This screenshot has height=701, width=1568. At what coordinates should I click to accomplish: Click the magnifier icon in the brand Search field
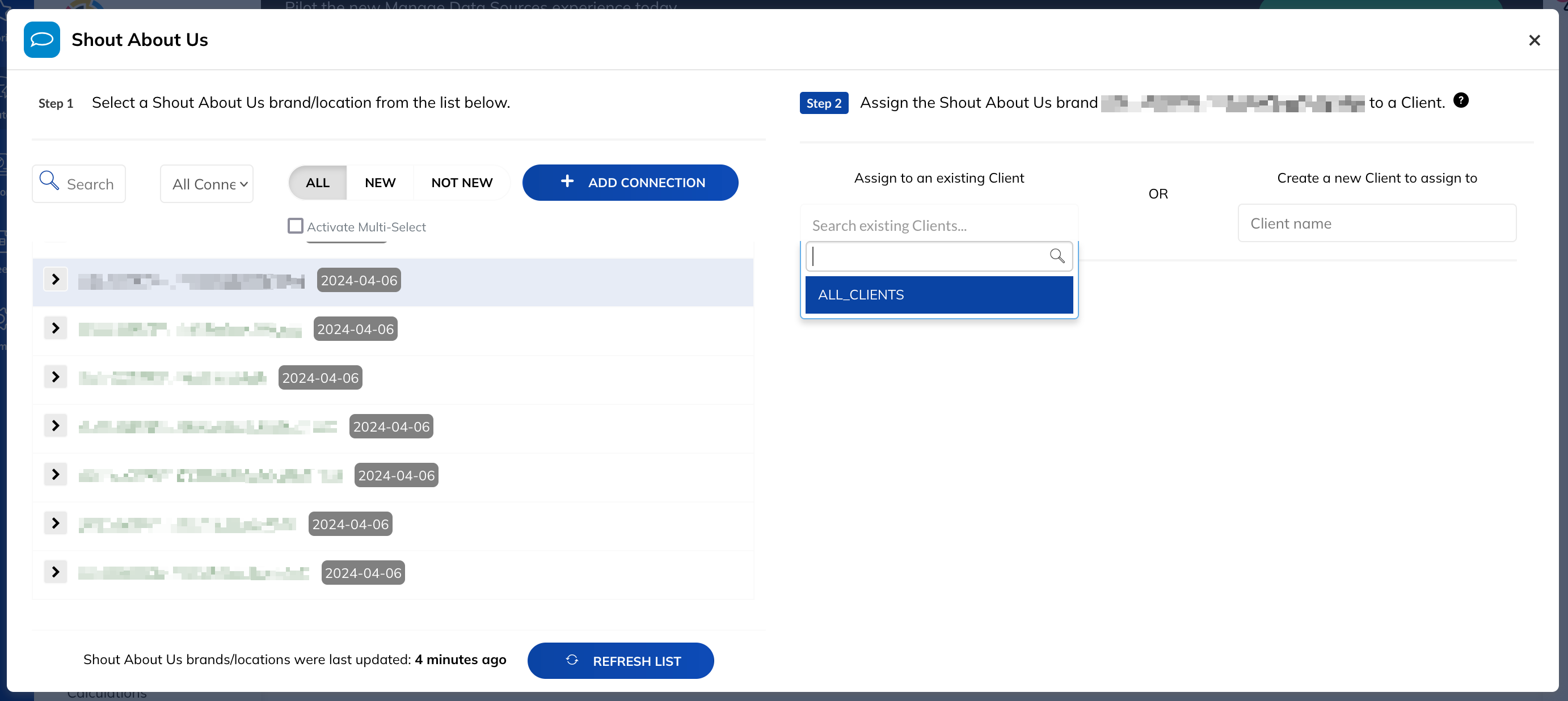point(49,181)
